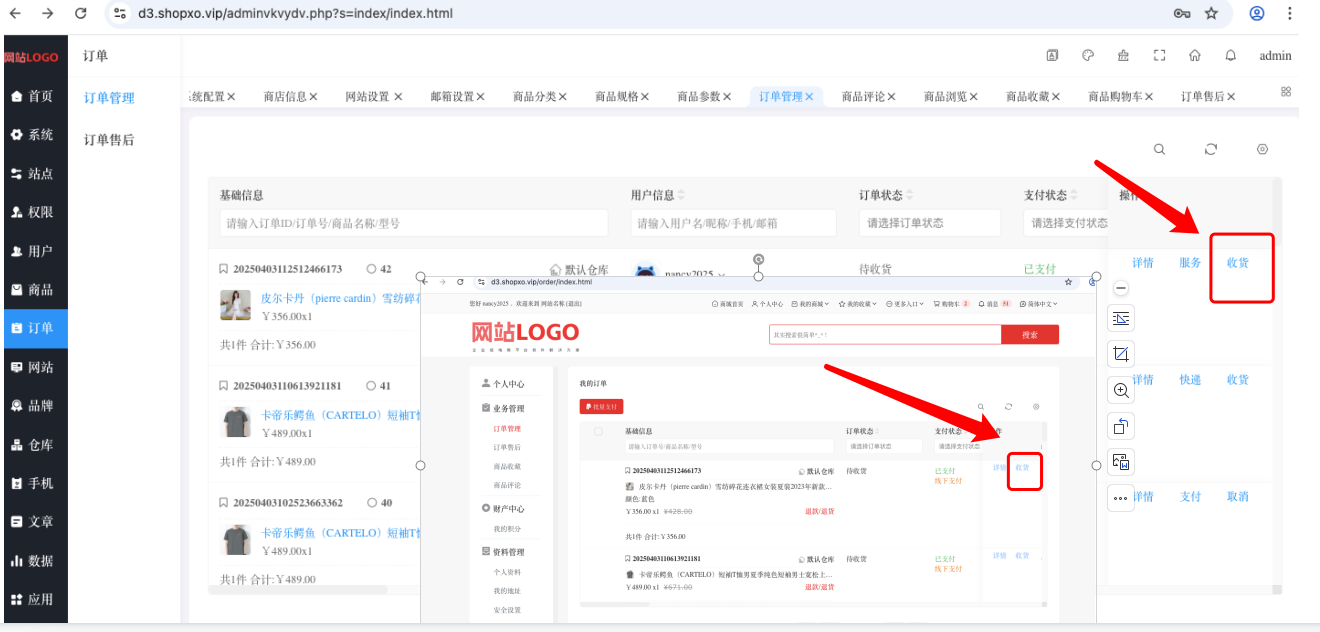The height and width of the screenshot is (632, 1320).
Task: Open the three-dots more options on image toolbar
Action: click(1121, 498)
